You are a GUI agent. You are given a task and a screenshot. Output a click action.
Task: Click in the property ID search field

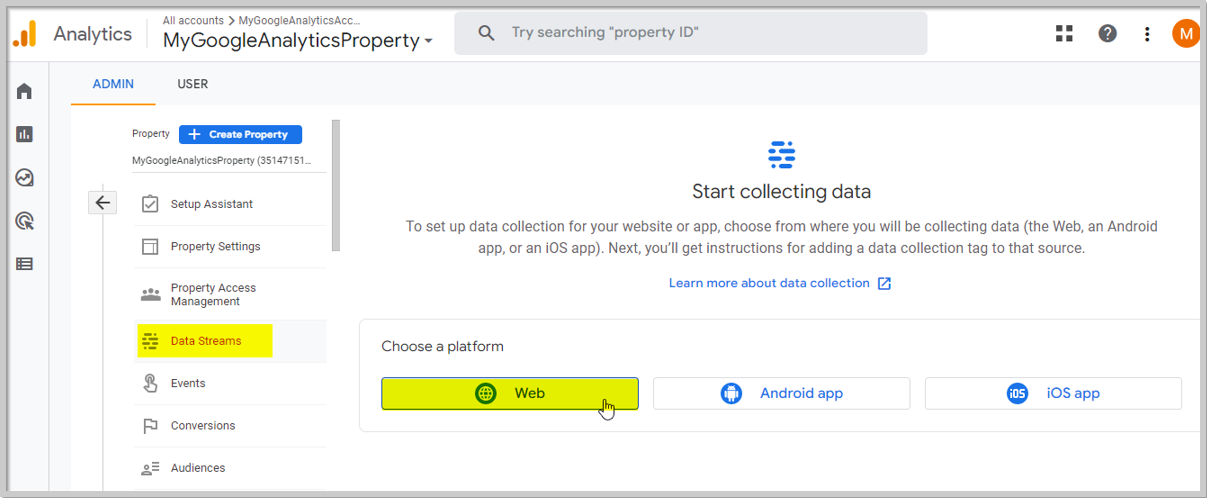pyautogui.click(x=691, y=33)
